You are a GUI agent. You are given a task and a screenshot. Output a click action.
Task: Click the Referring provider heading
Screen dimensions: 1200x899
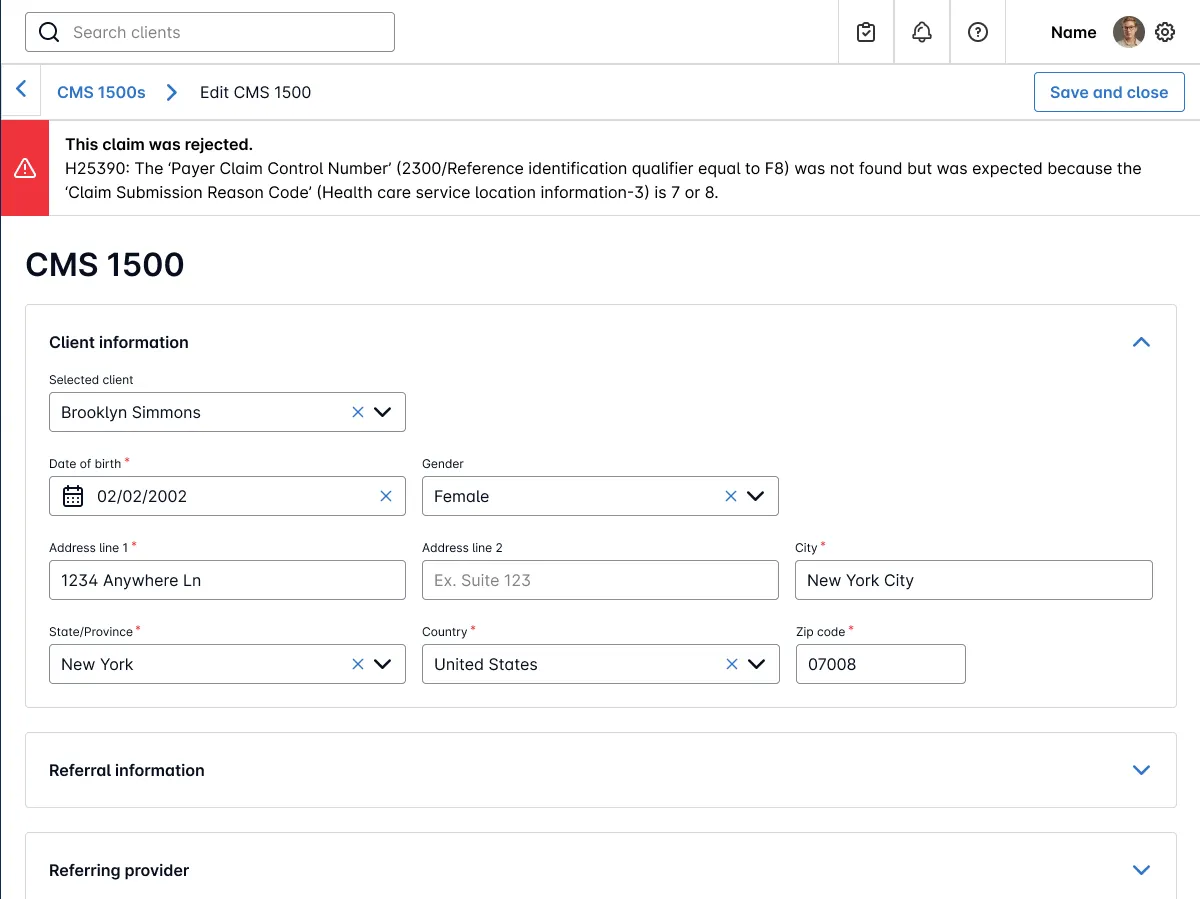(119, 870)
